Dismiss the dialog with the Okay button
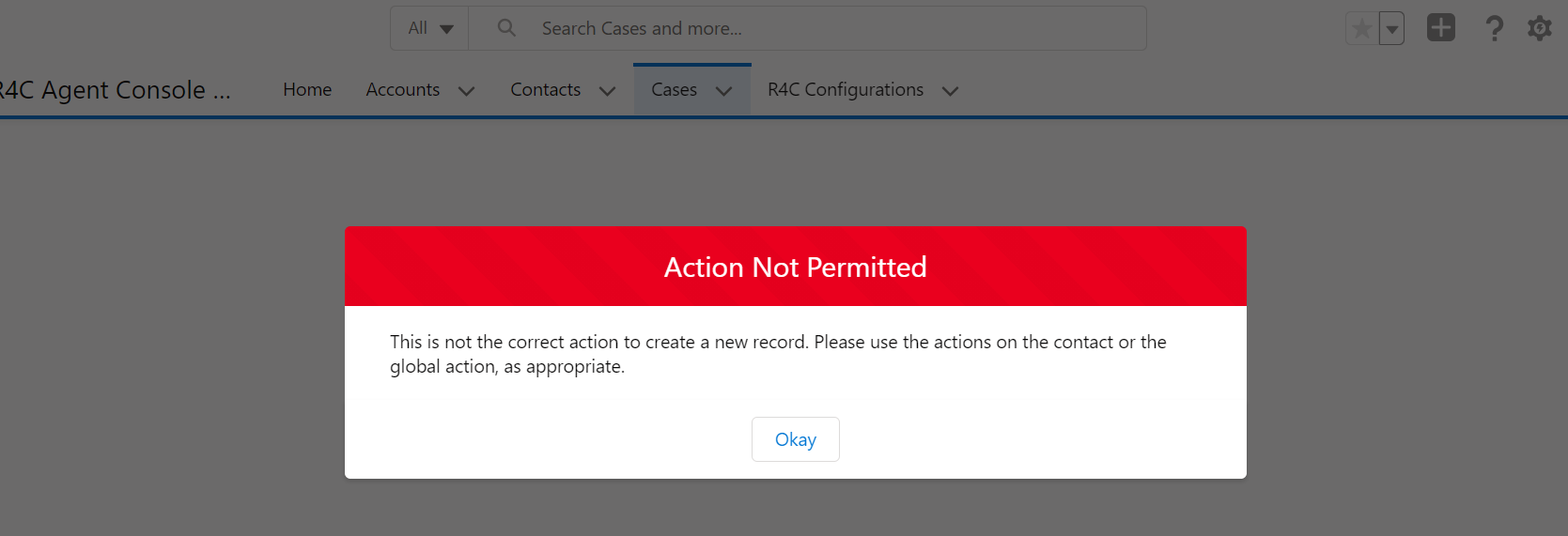 click(x=795, y=439)
